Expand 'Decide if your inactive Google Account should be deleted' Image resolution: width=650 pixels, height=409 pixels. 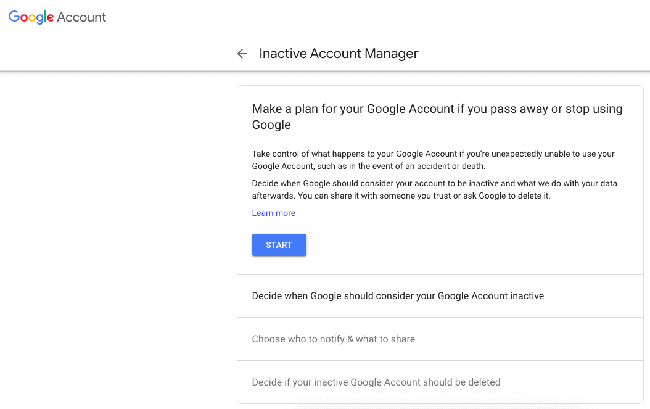[375, 382]
